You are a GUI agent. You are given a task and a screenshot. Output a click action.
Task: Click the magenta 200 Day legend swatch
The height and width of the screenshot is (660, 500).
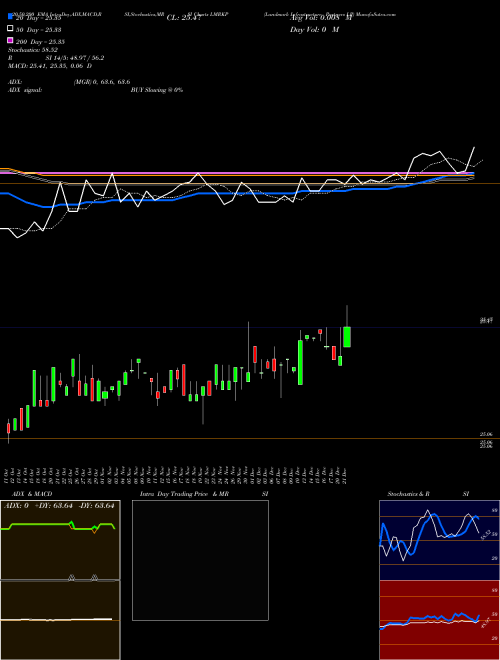[10, 40]
